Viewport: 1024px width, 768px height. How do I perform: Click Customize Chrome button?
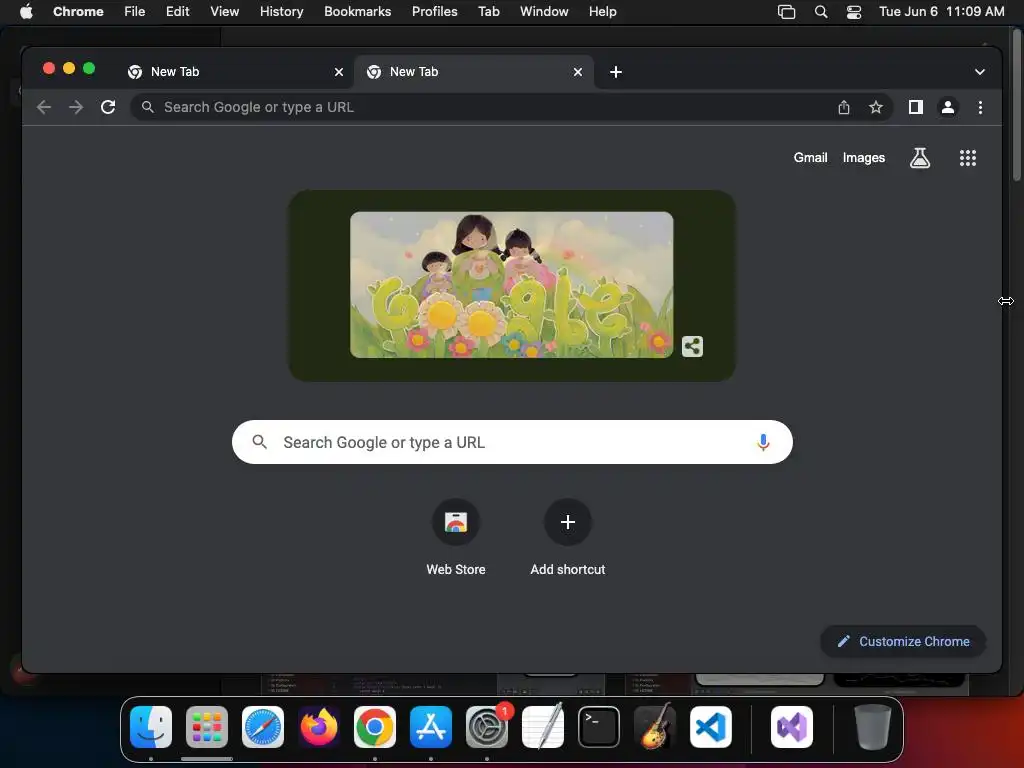pos(903,641)
